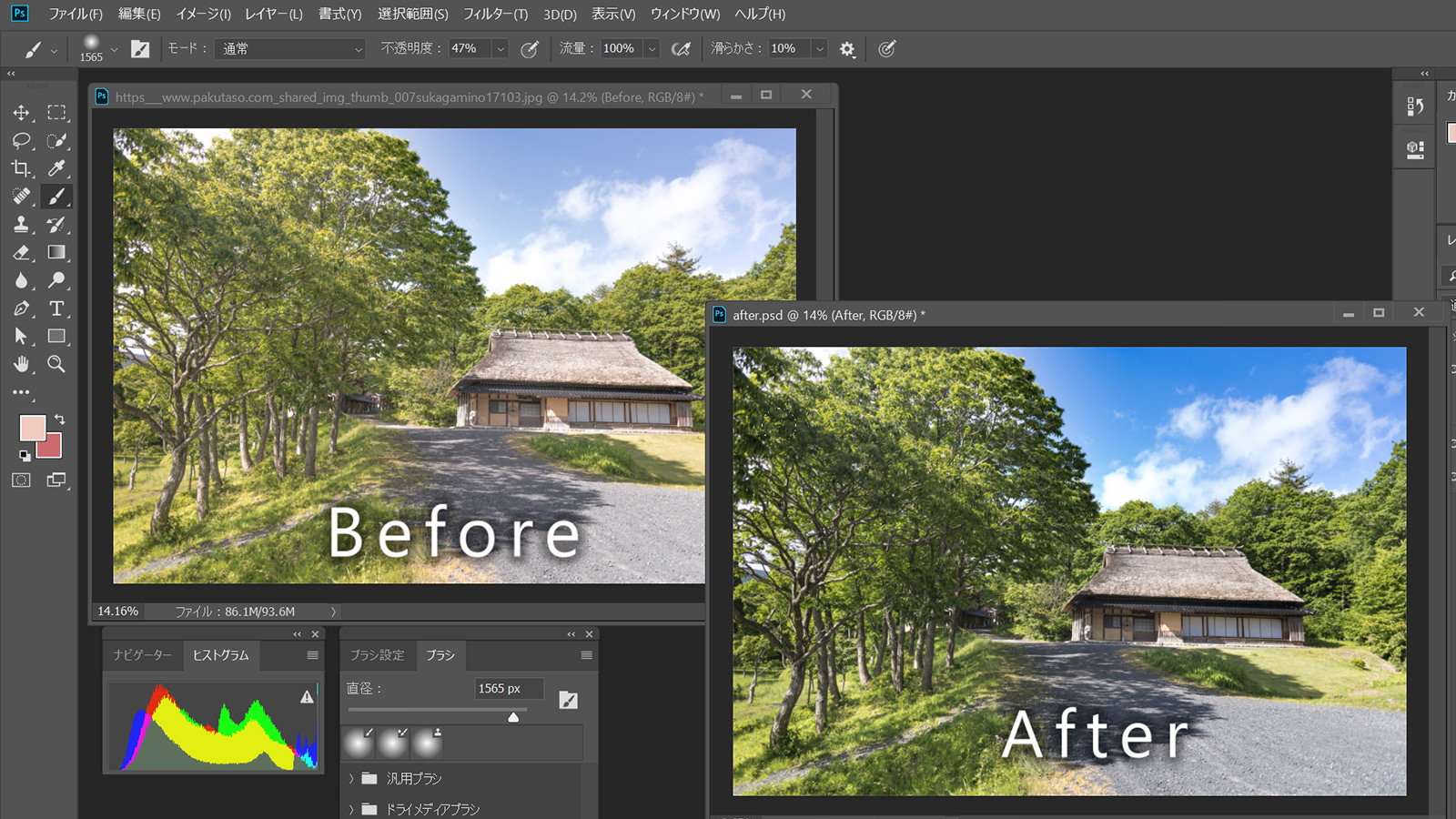The width and height of the screenshot is (1456, 819).
Task: Select the Clone Stamp tool
Action: [21, 225]
